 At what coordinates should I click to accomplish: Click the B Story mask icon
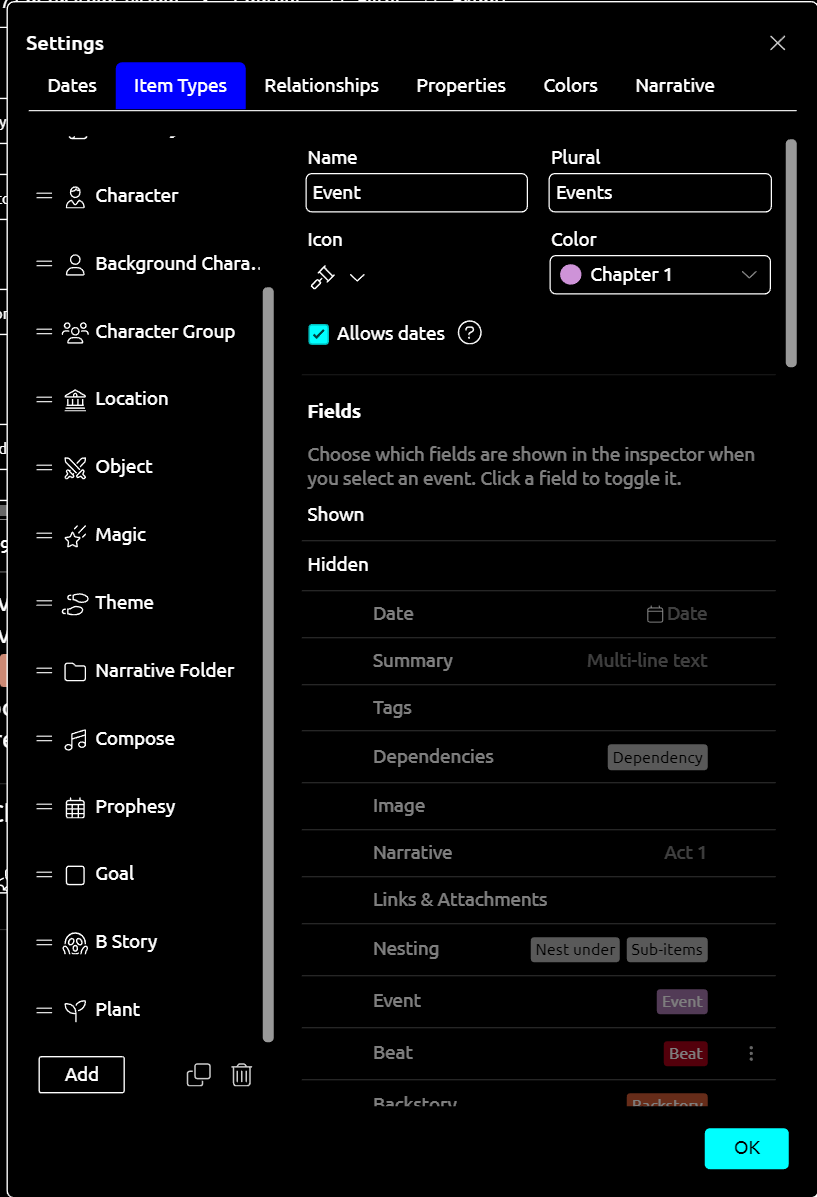[75, 942]
